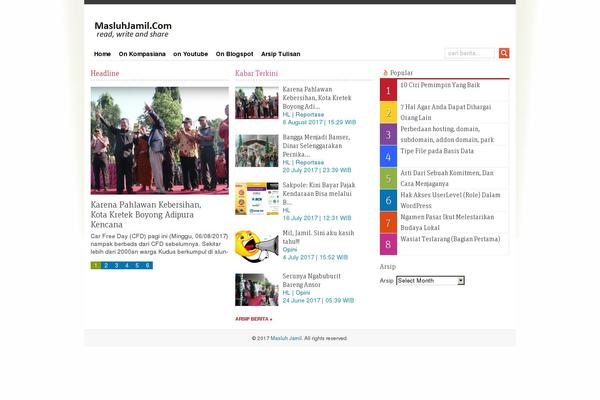Open the article Serunya Ngabuburit Bareng Ansor
This screenshot has height=400, width=600.
pyautogui.click(x=311, y=281)
